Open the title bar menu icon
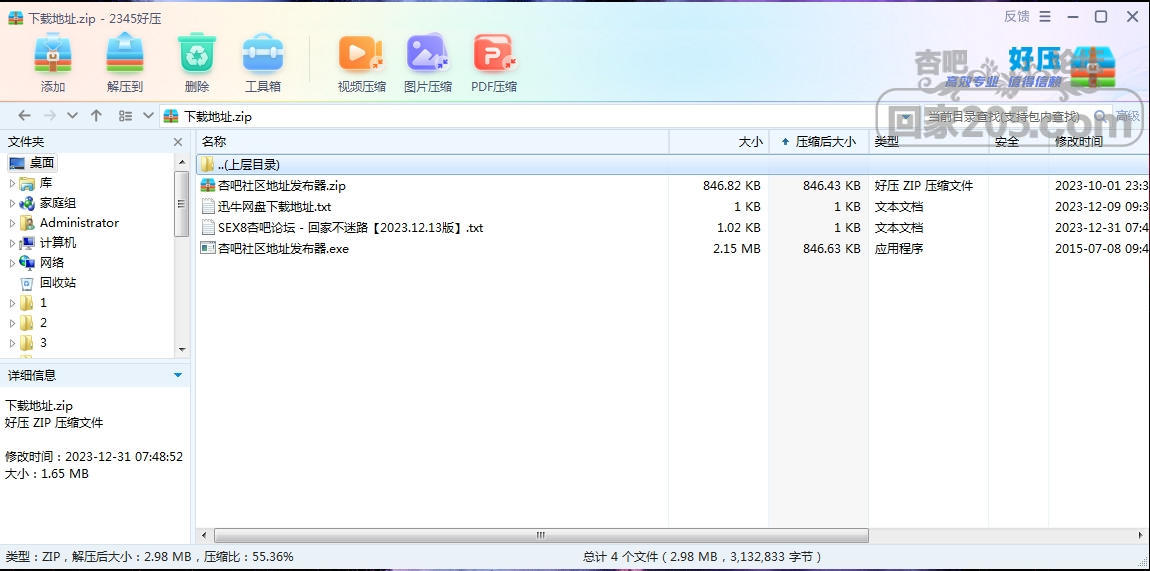This screenshot has width=1150, height=571. pyautogui.click(x=1046, y=17)
